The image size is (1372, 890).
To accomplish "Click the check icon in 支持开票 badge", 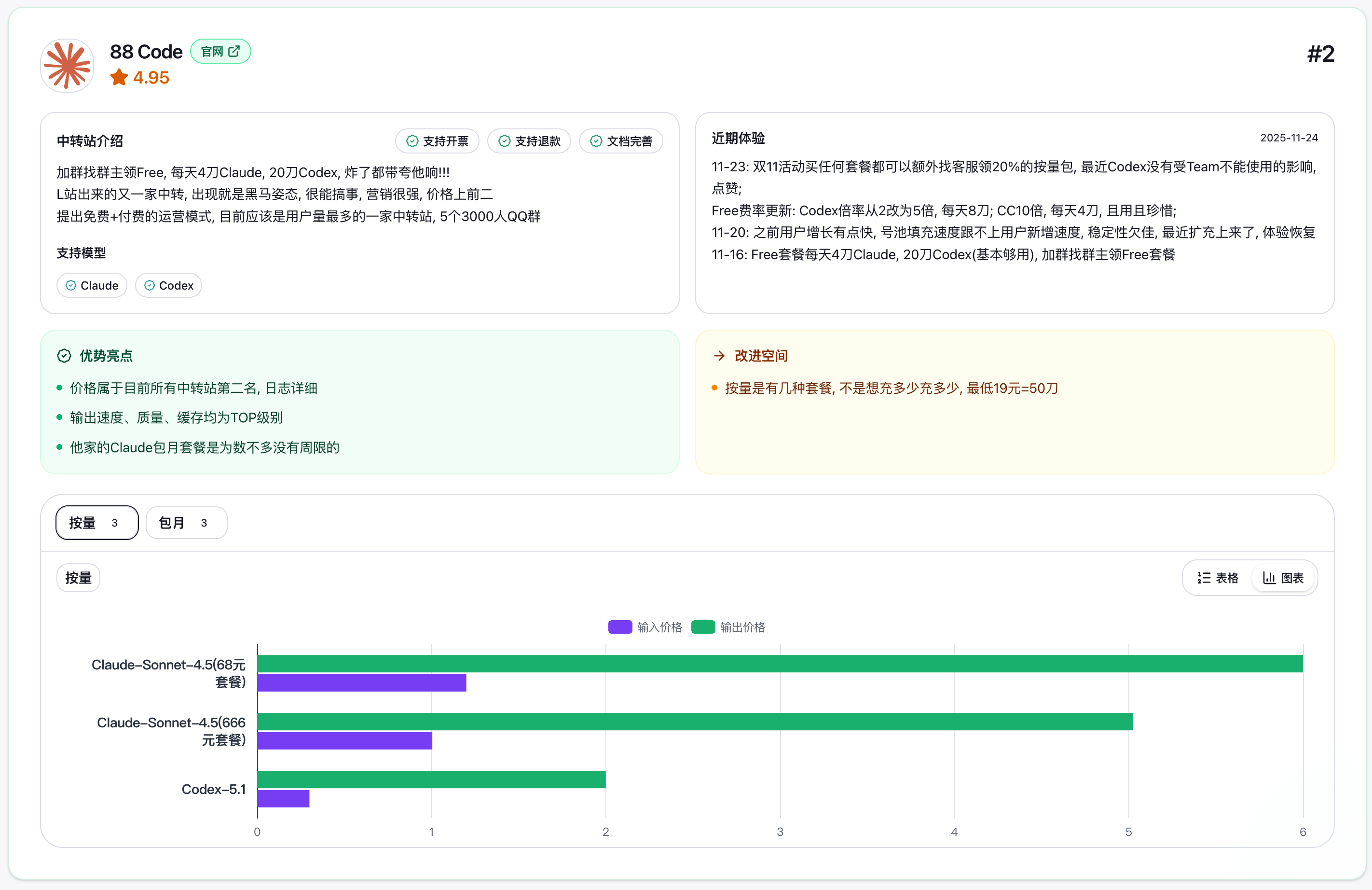I will coord(412,141).
